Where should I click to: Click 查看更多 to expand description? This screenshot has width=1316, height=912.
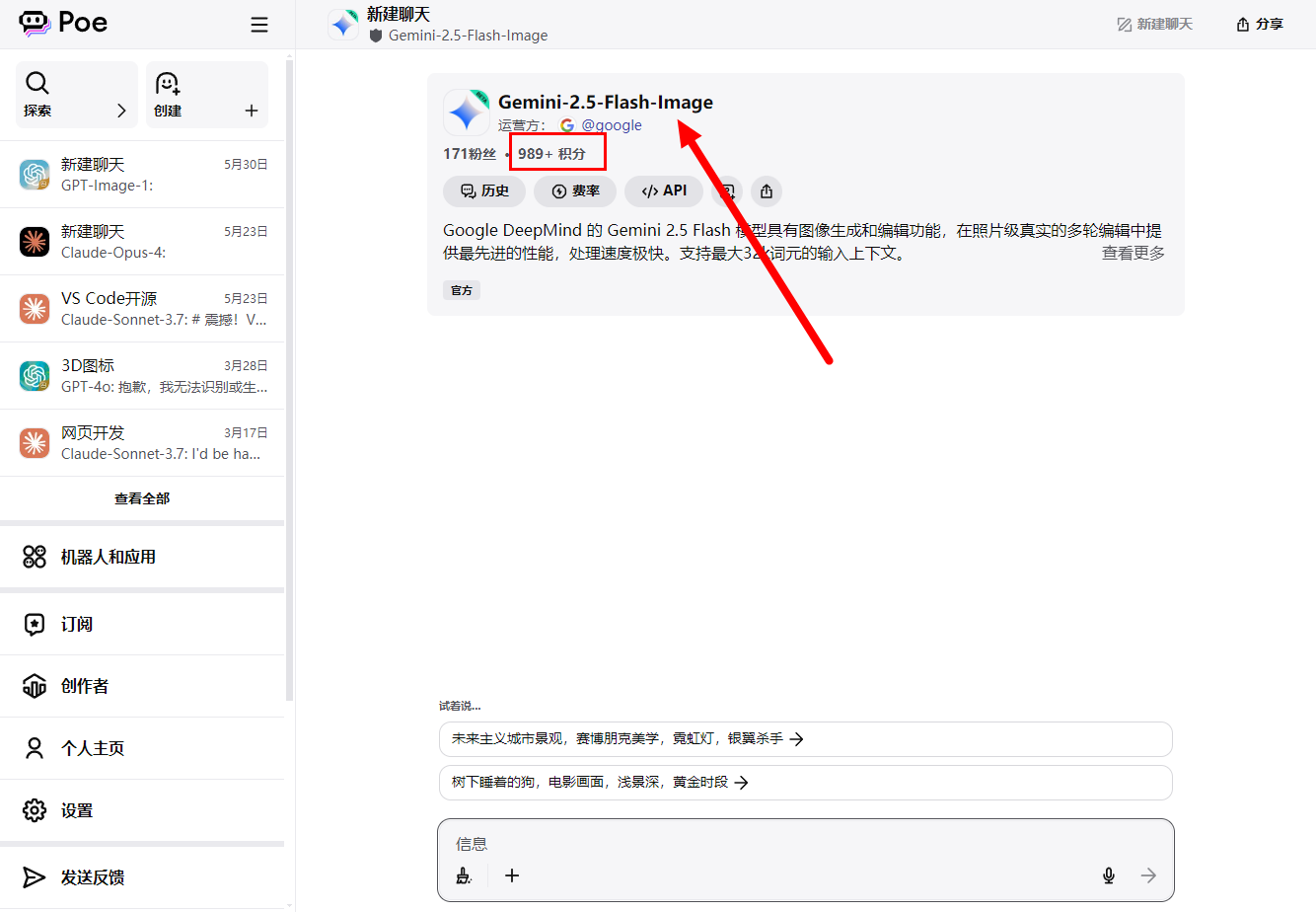click(x=1133, y=254)
